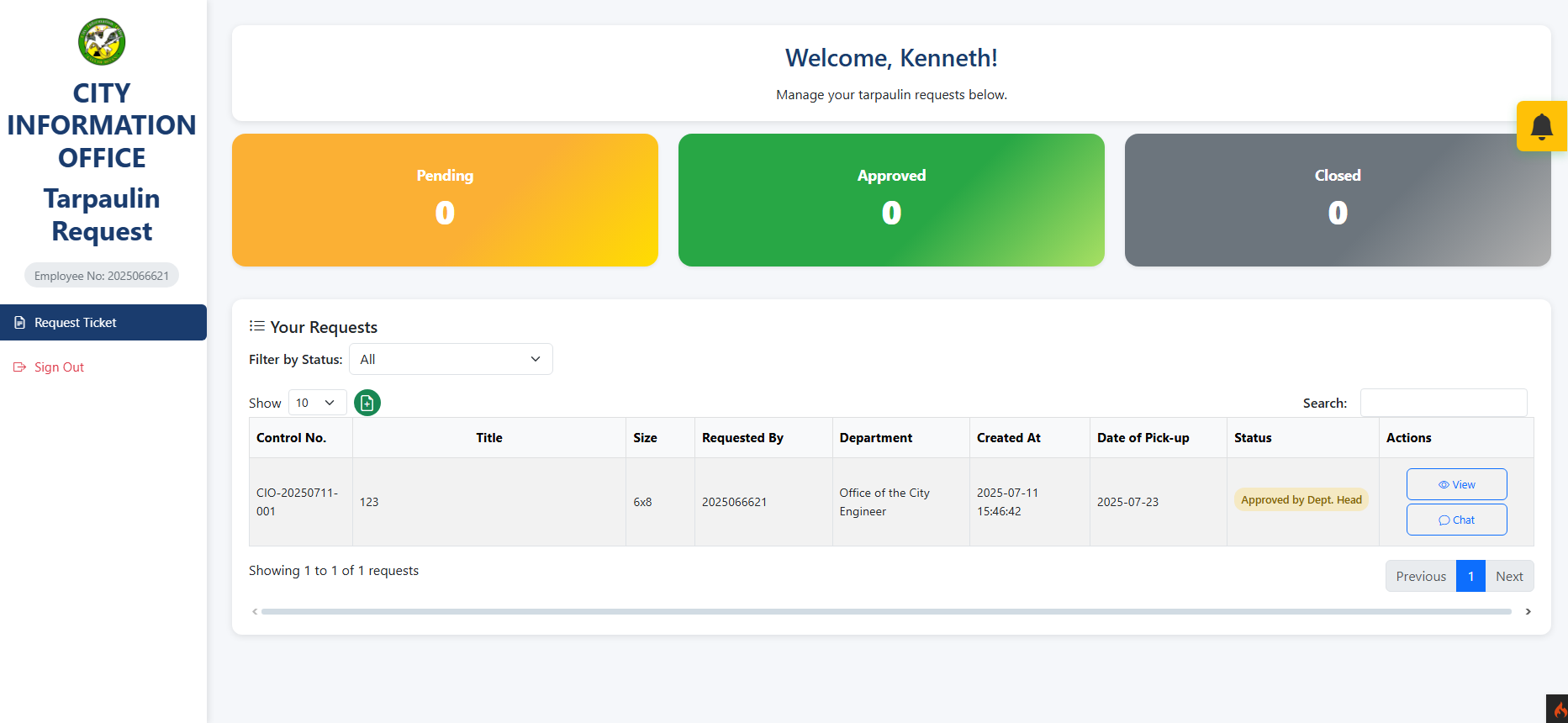View request CIO-20250711-001
The width and height of the screenshot is (1568, 723).
tap(1456, 484)
